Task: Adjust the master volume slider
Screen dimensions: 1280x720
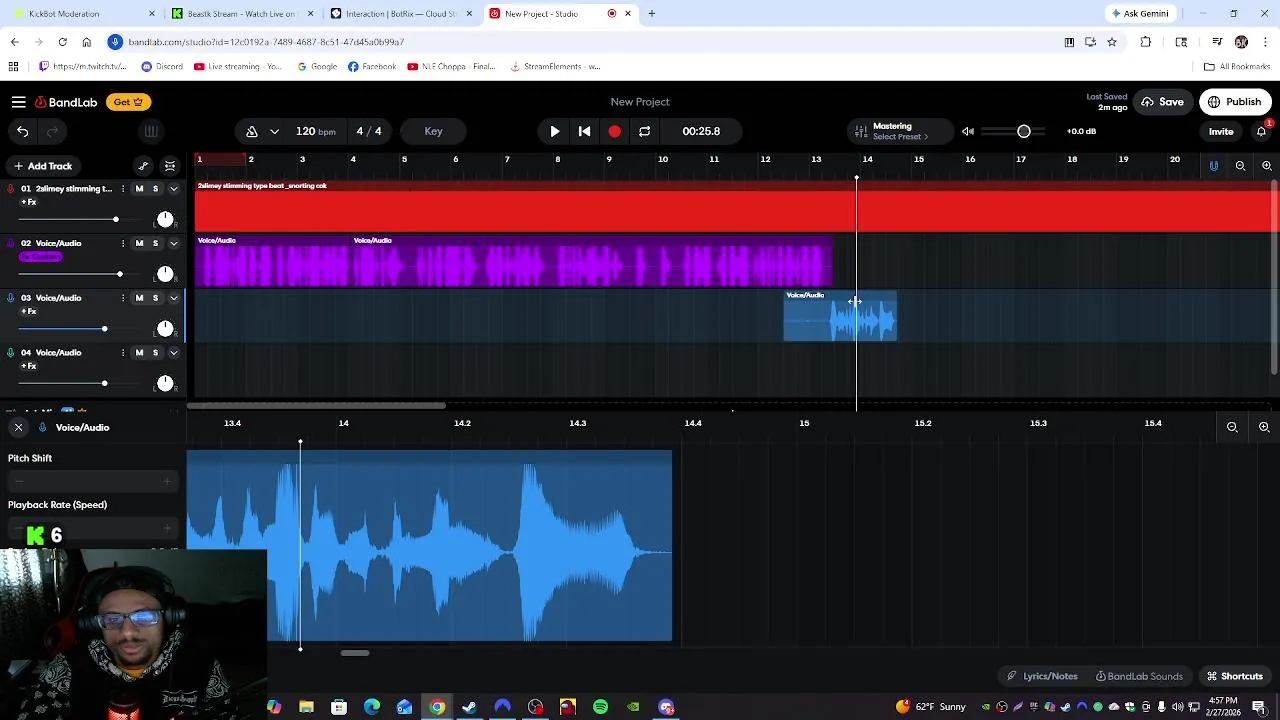Action: coord(1014,131)
